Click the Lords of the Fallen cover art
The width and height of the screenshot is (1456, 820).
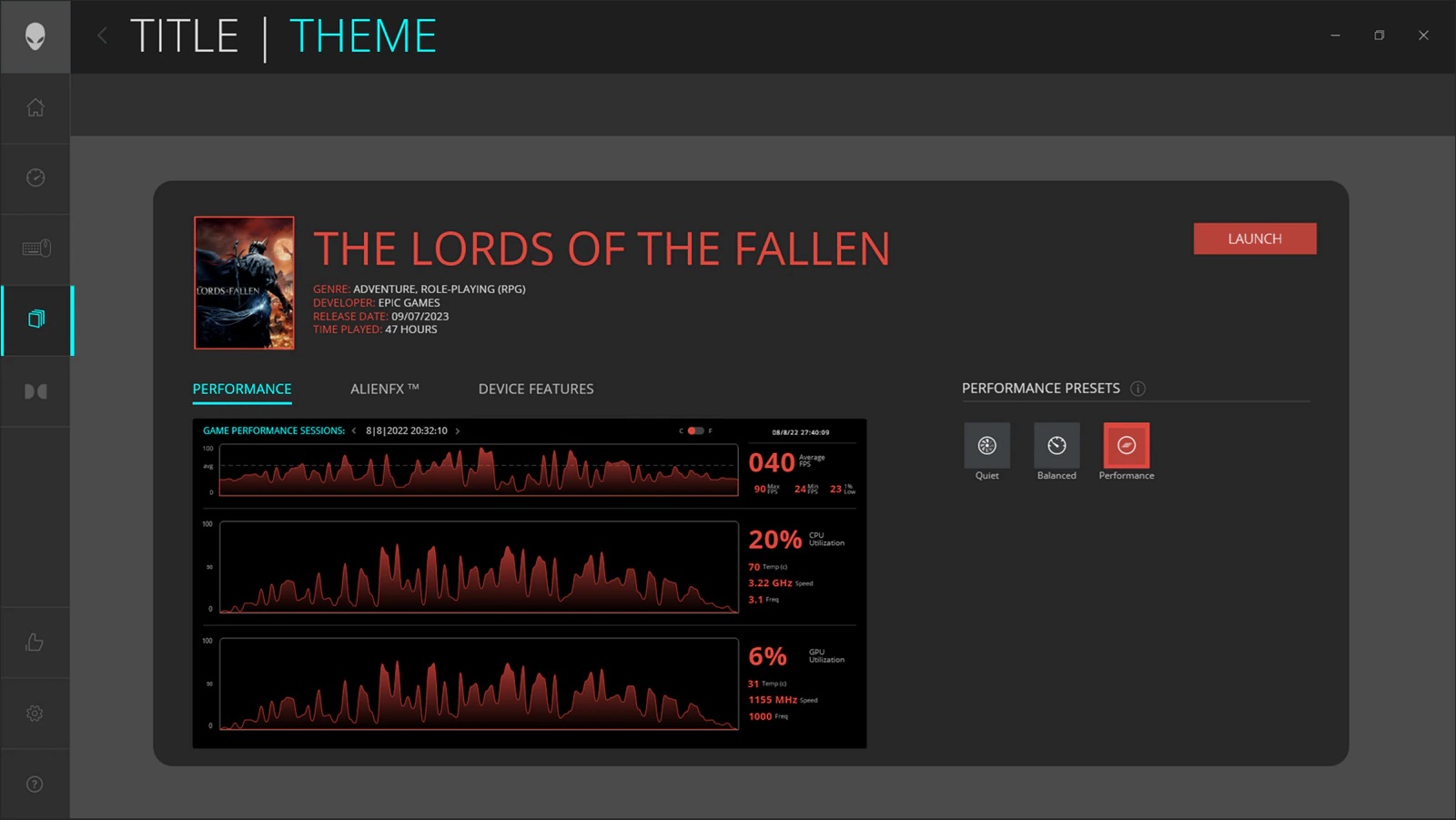244,282
